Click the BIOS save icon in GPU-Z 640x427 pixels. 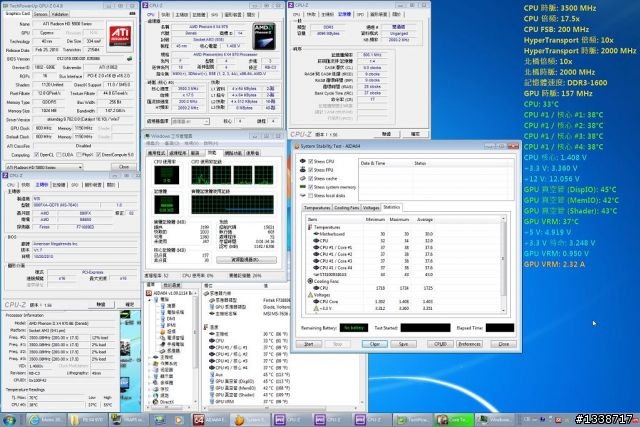130,59
